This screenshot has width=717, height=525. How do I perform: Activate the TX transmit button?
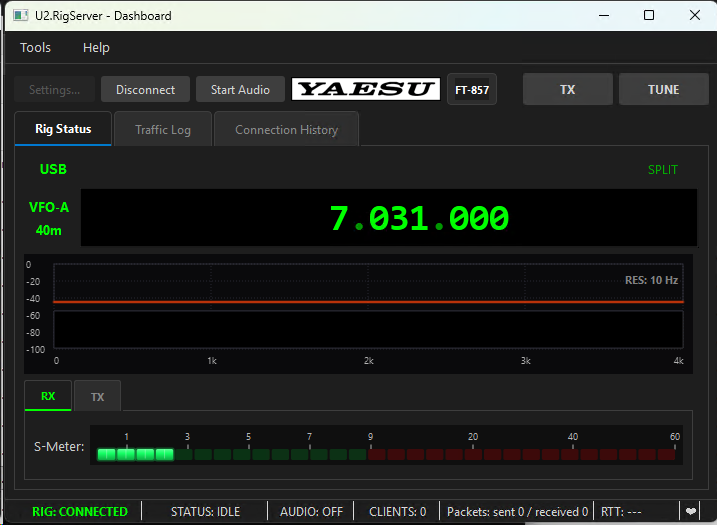tap(567, 89)
